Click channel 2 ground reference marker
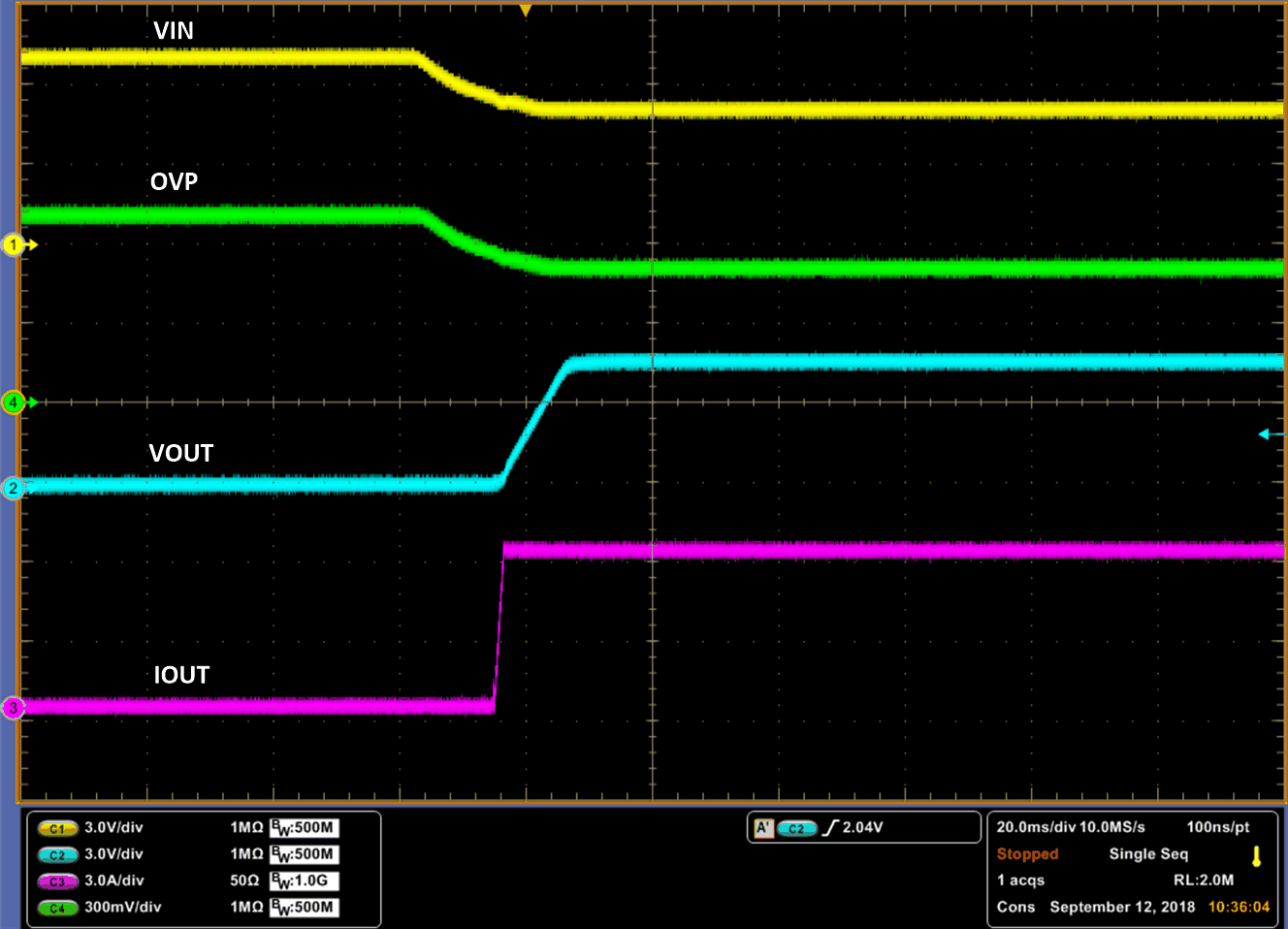 coord(14,488)
